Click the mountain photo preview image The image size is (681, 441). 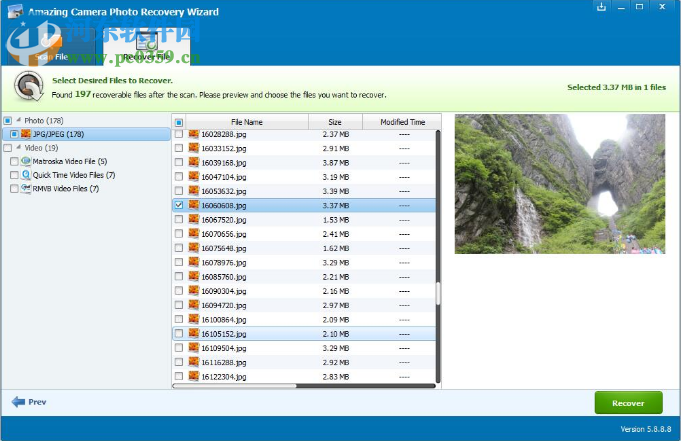[x=560, y=184]
